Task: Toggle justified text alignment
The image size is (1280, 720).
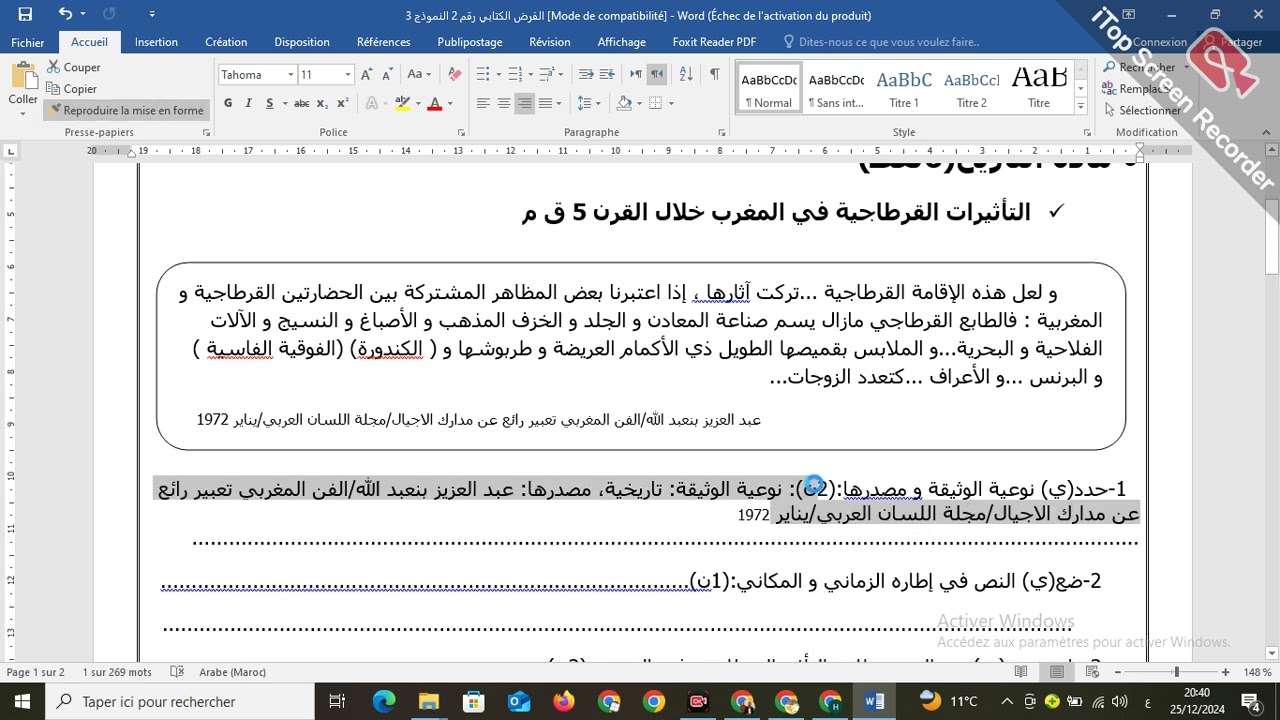Action: [545, 103]
